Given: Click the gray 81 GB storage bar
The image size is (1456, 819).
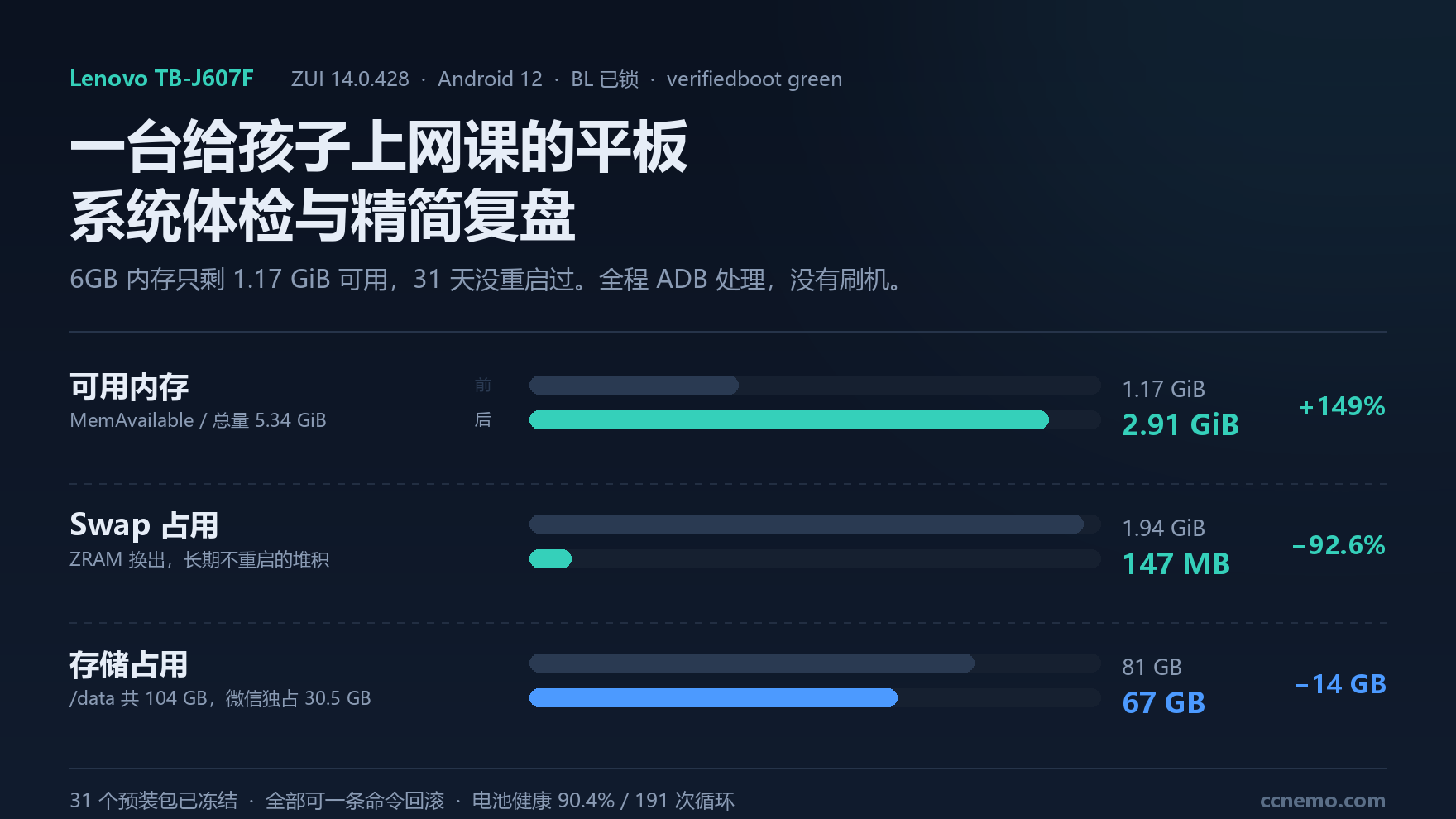Looking at the screenshot, I should point(752,663).
